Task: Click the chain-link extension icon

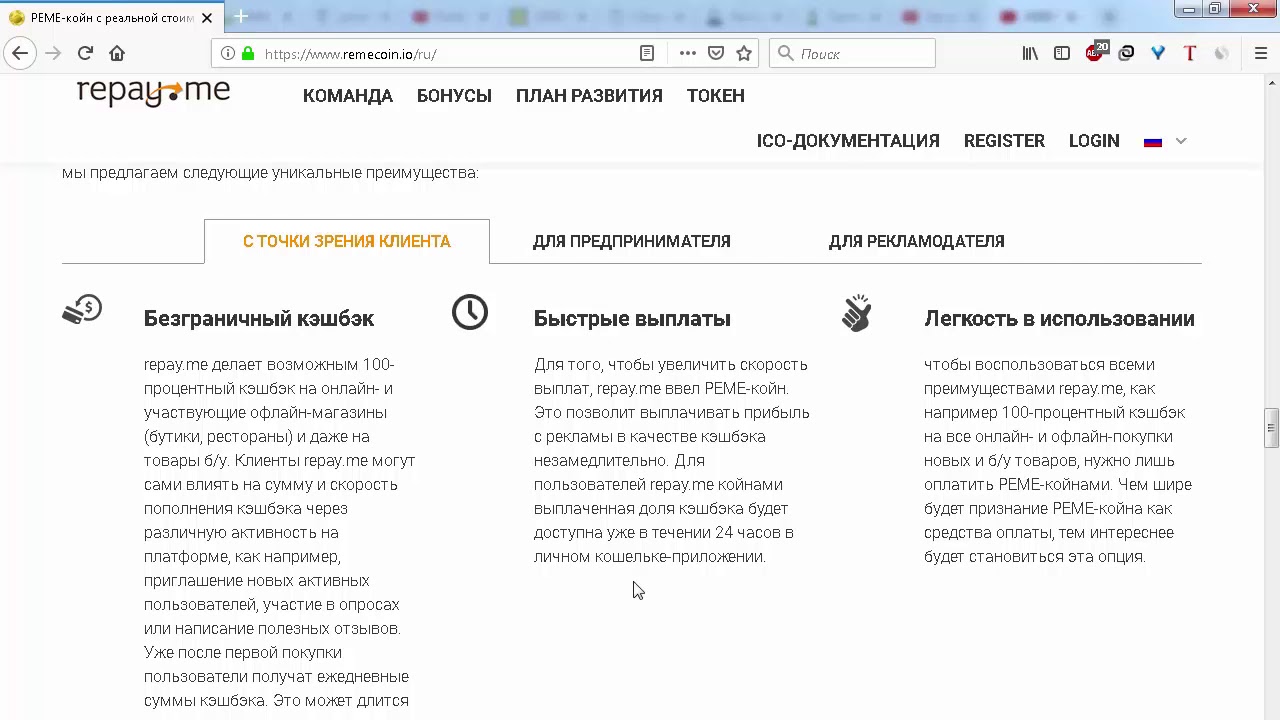Action: click(1126, 54)
